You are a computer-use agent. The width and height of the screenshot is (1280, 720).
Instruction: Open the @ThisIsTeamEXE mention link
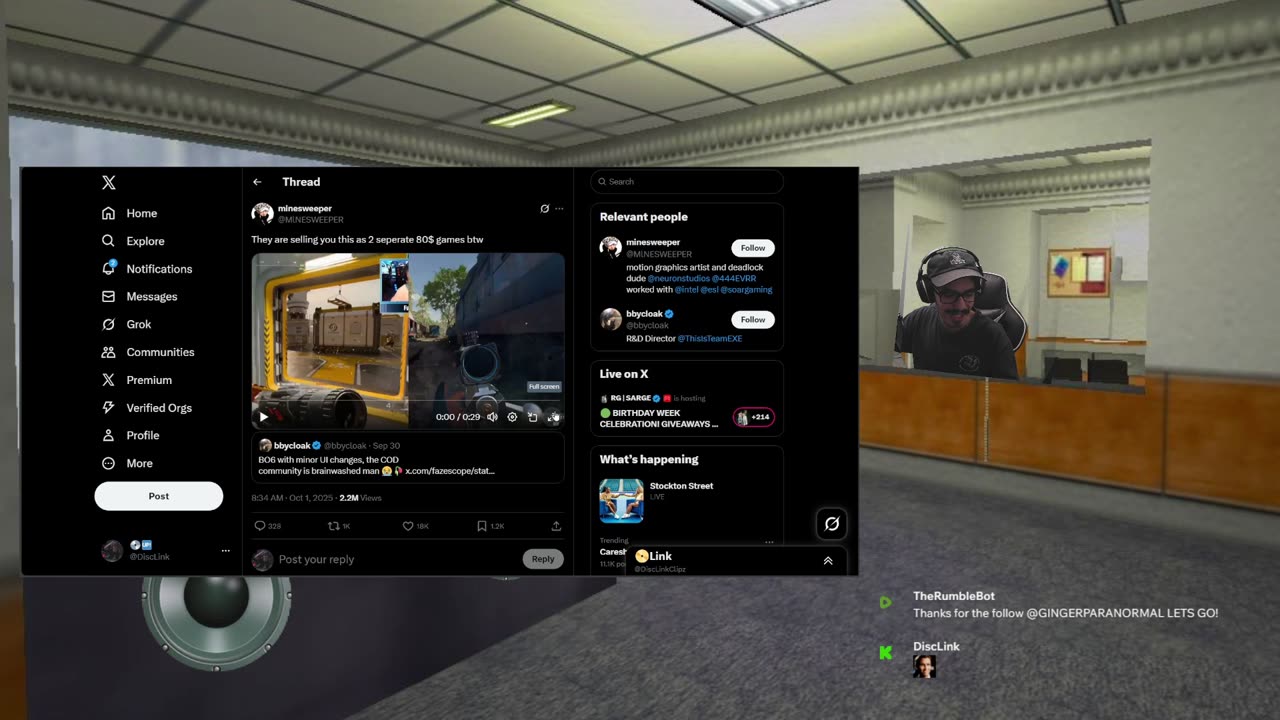pyautogui.click(x=709, y=339)
